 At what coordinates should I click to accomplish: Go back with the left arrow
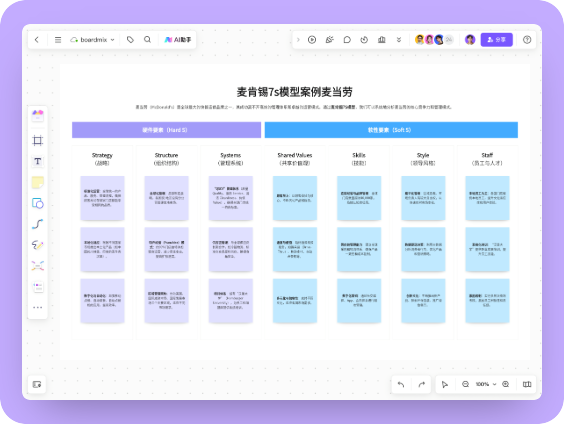37,40
